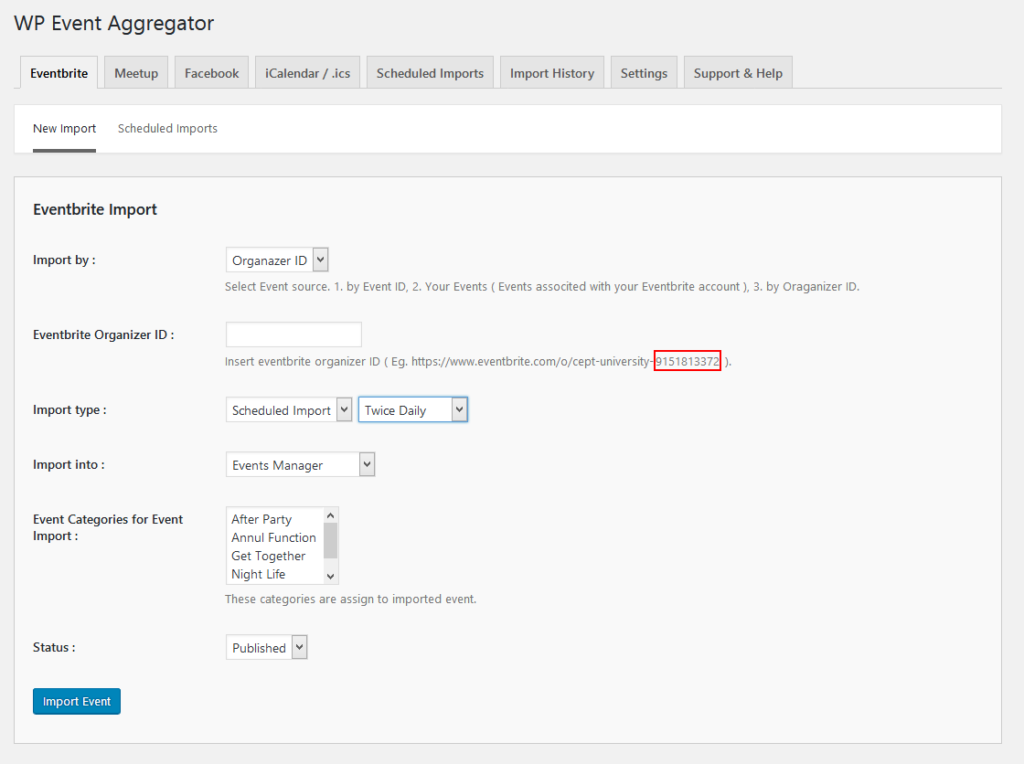1024x764 pixels.
Task: View the Import History tab
Action: click(552, 71)
